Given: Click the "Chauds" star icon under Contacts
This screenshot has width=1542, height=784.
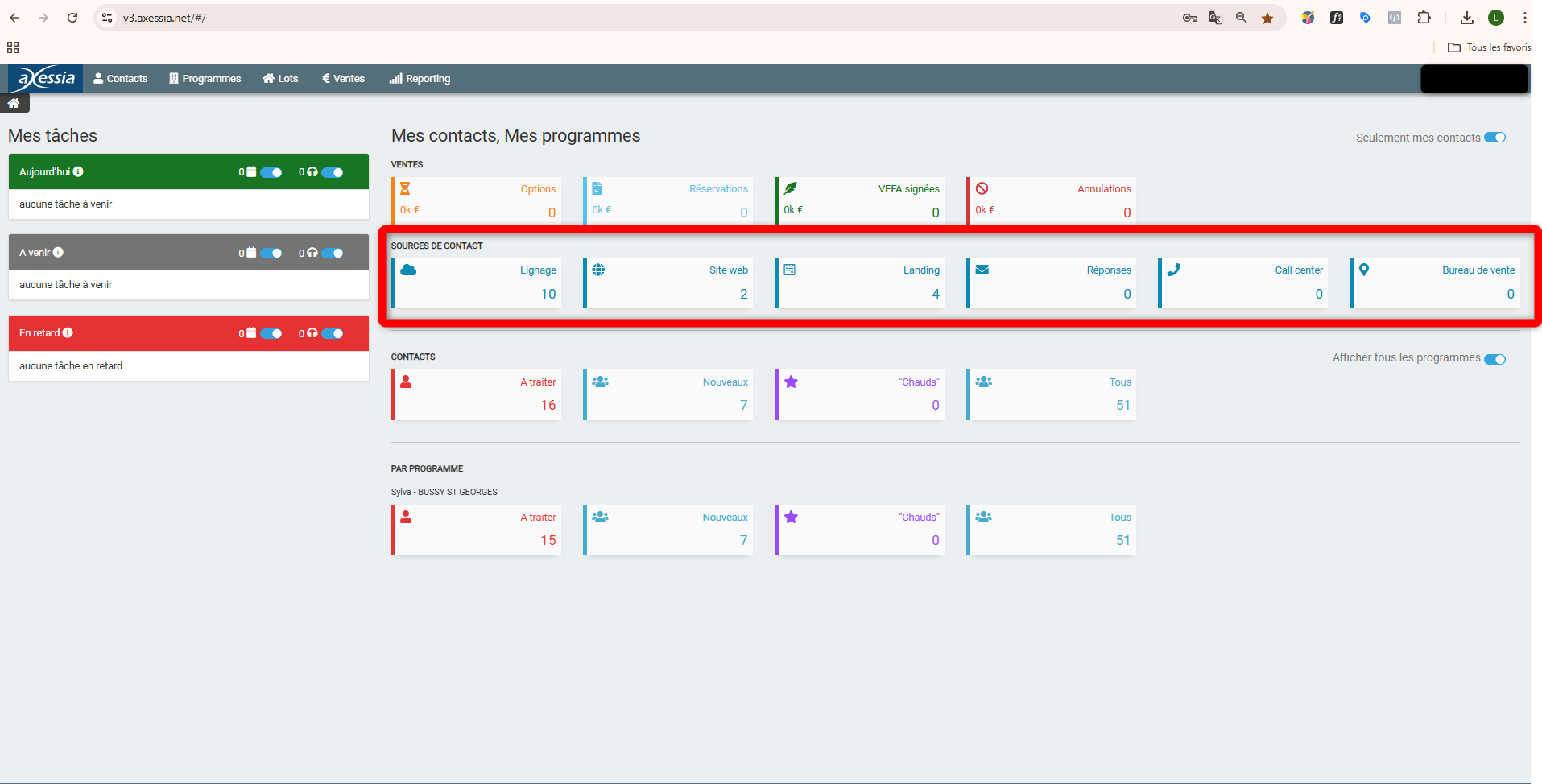Looking at the screenshot, I should tap(791, 382).
